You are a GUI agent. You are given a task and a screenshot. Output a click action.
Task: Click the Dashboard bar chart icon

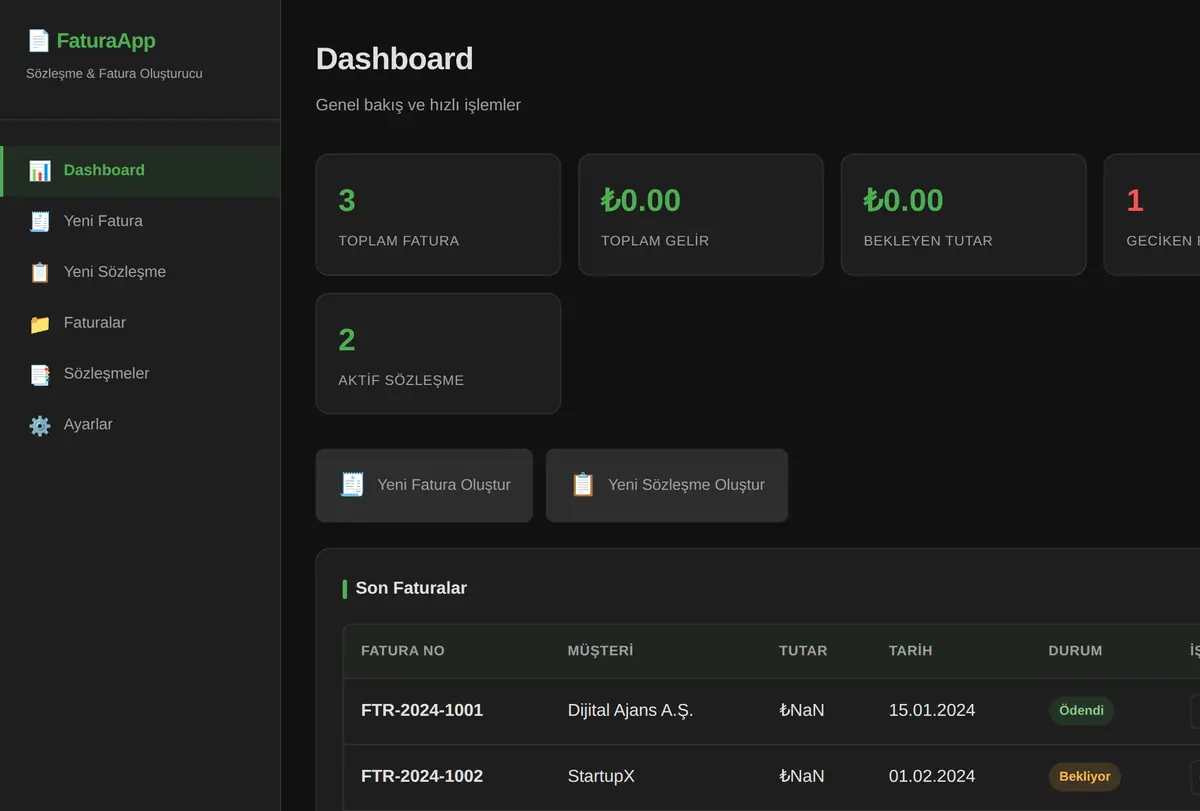40,171
